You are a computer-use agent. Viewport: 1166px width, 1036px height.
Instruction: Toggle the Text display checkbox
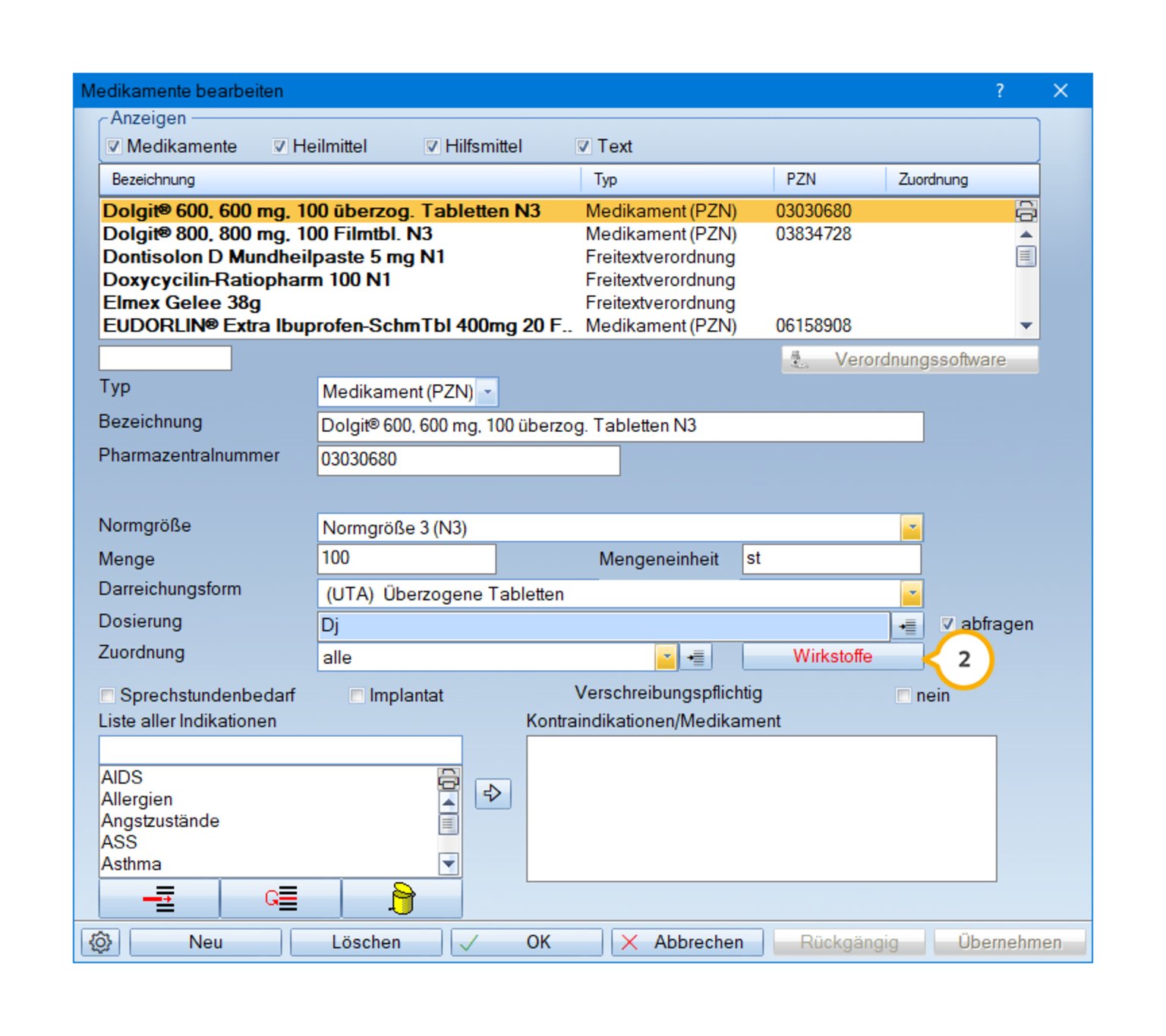(x=583, y=146)
